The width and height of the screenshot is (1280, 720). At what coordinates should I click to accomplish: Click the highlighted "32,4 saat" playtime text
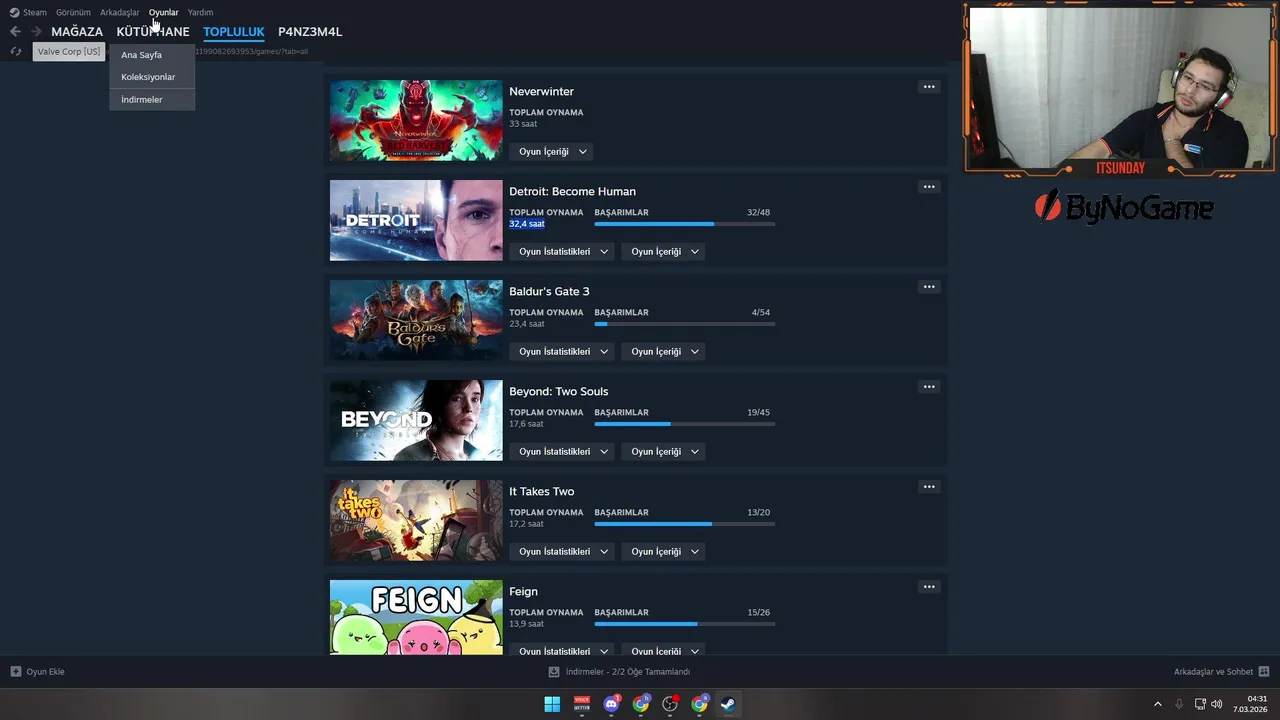coord(527,224)
